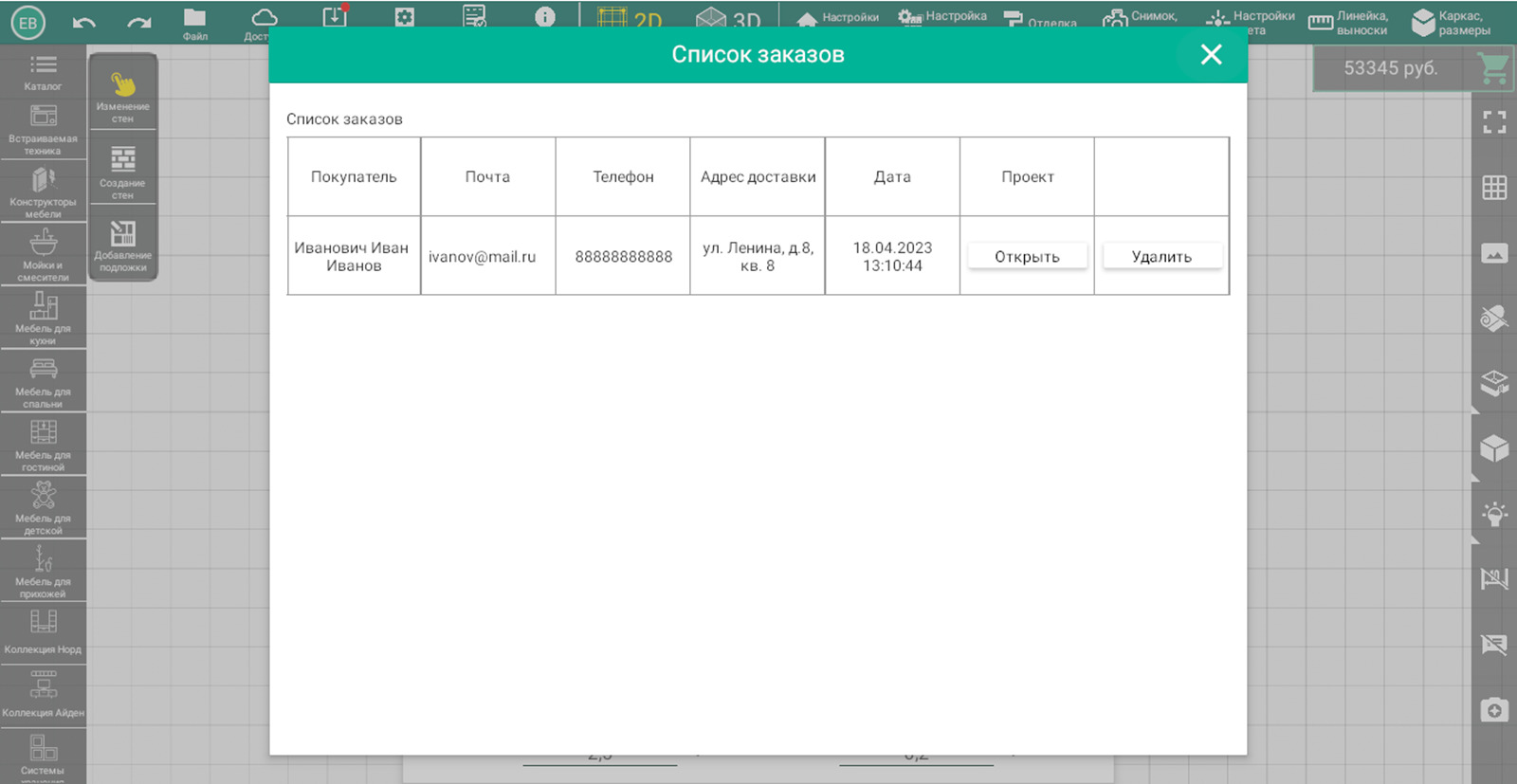Toggle grid display icon on right
Screen dimensions: 1517x784
pyautogui.click(x=1494, y=188)
